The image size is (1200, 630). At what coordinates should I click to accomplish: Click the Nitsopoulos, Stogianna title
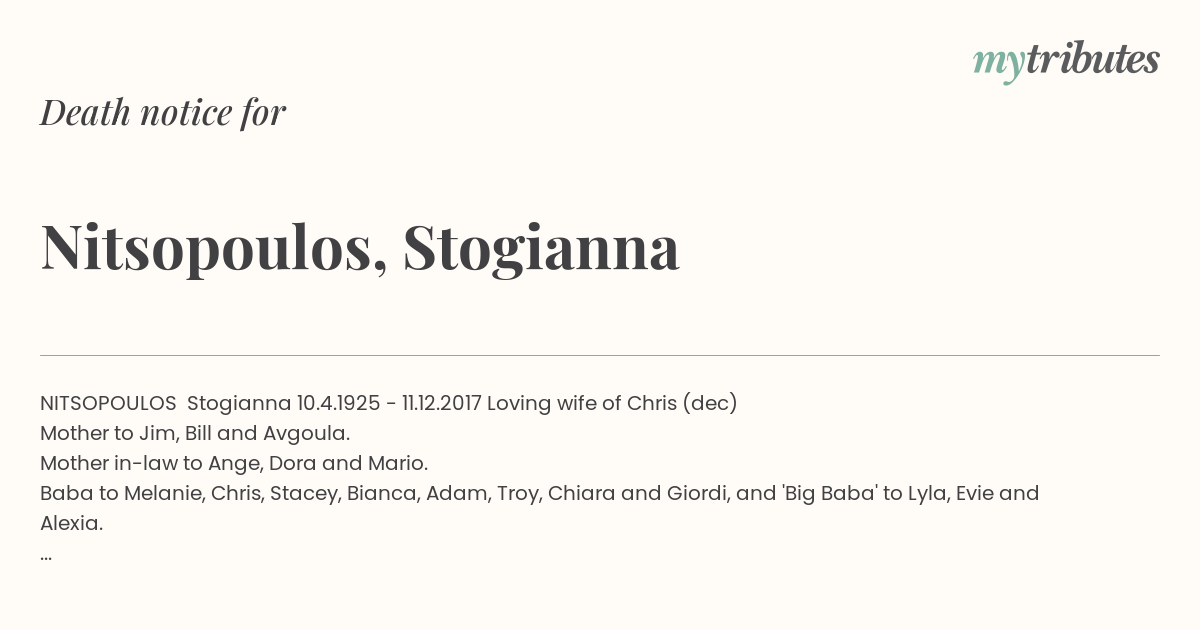coord(360,248)
